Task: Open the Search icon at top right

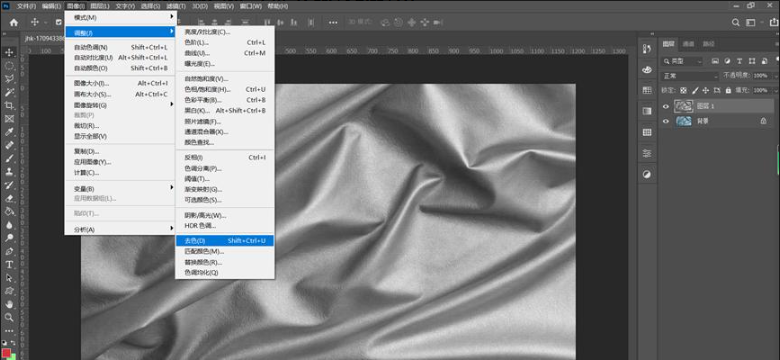Action: click(x=736, y=22)
